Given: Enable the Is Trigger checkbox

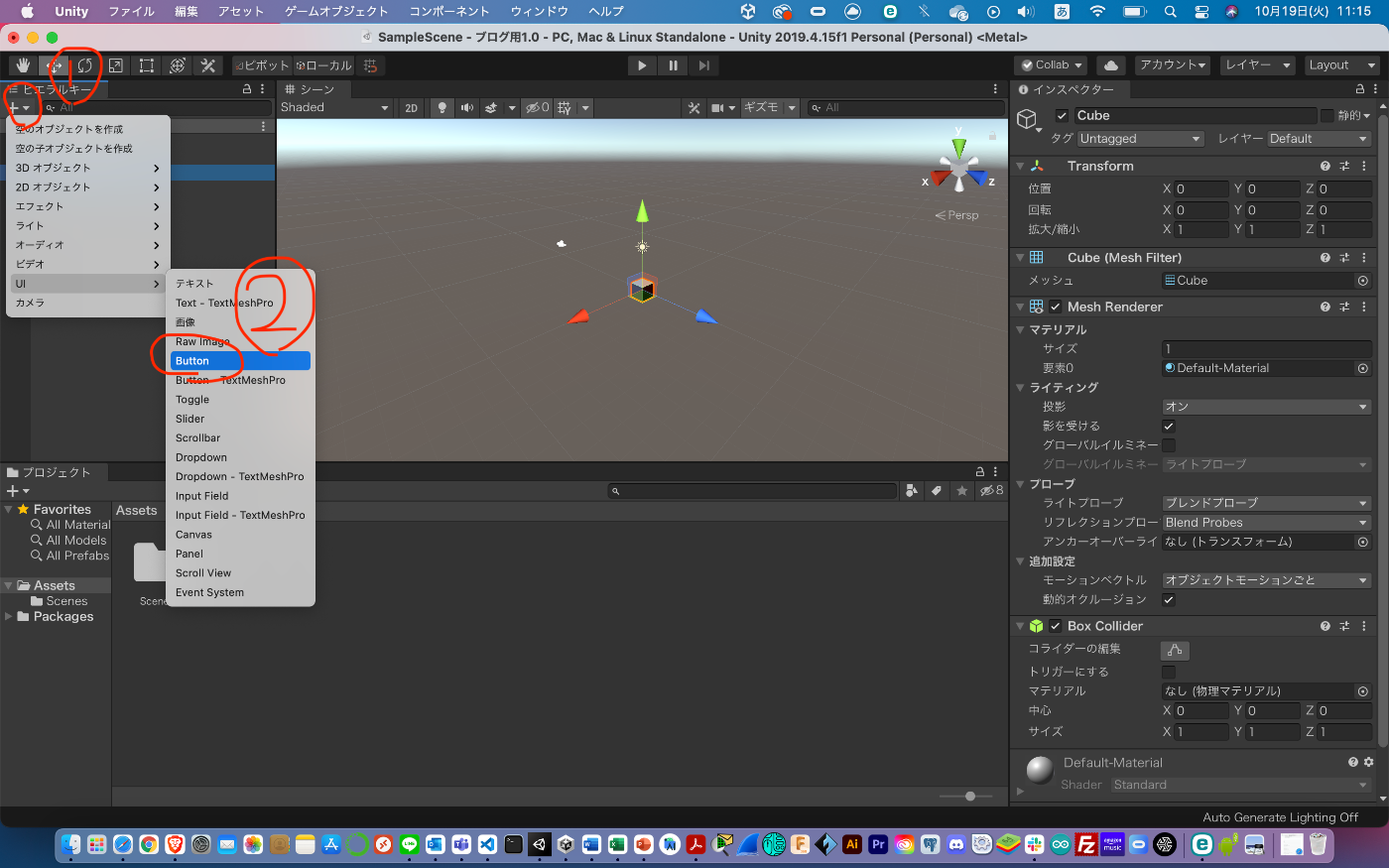Looking at the screenshot, I should pyautogui.click(x=1169, y=672).
